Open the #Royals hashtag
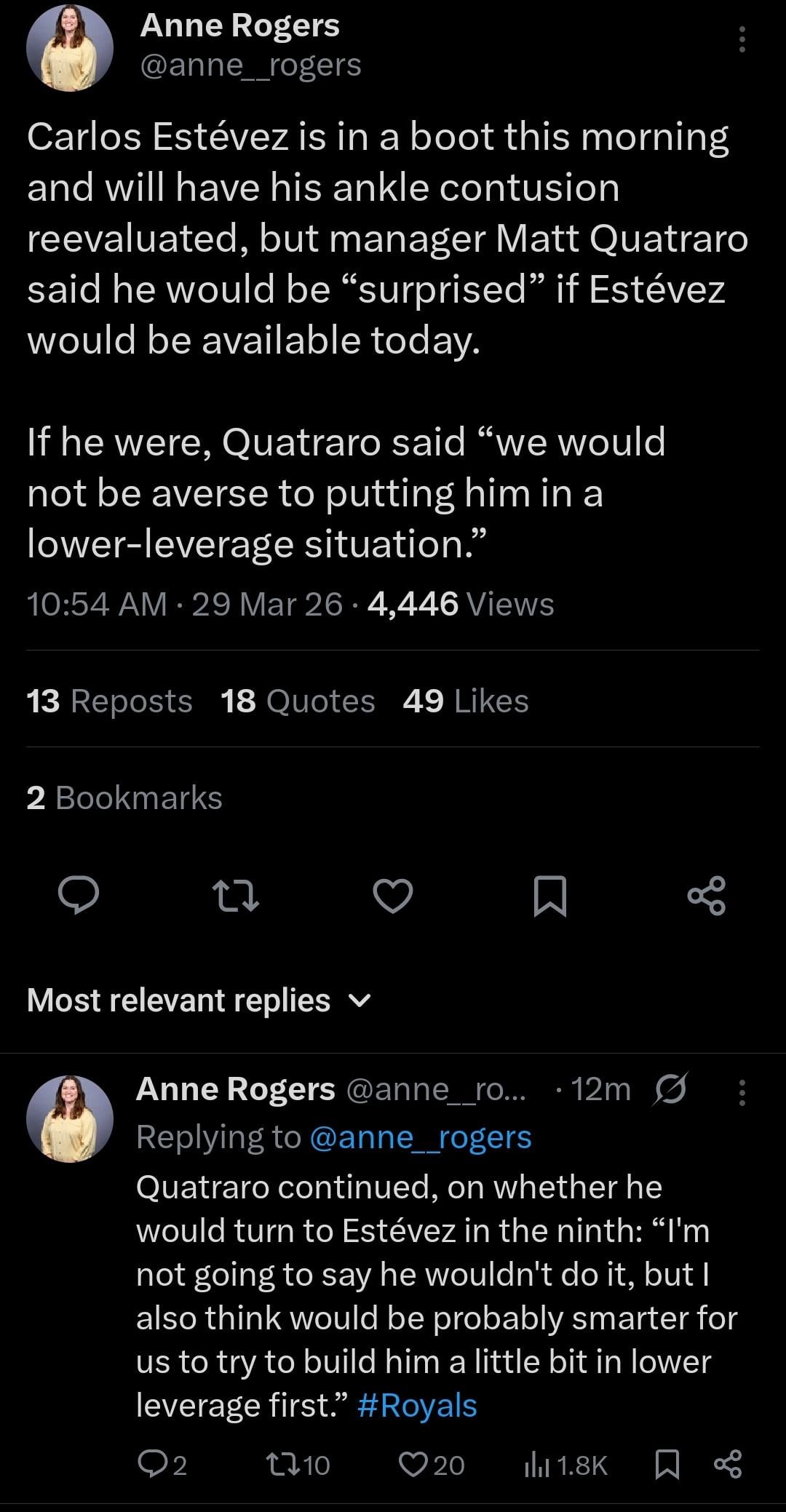 tap(418, 1405)
